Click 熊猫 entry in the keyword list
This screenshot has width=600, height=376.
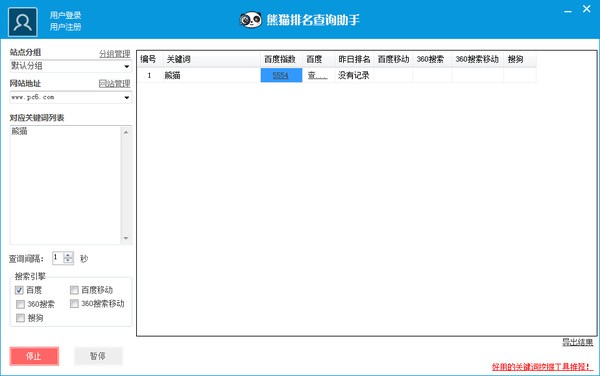point(20,131)
